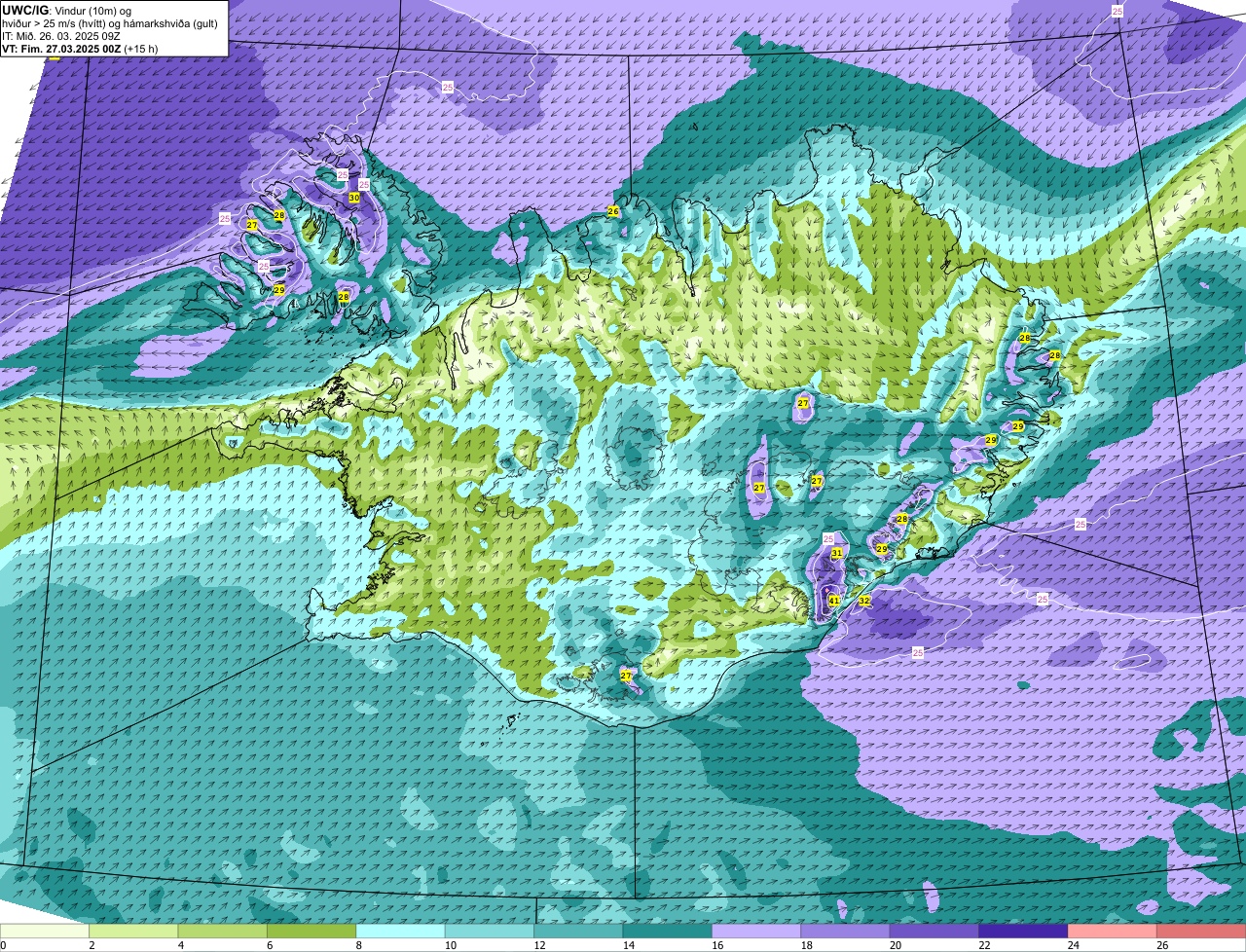Image resolution: width=1246 pixels, height=952 pixels.
Task: Click the 0–2 m/s pale yellow legend swatch
Action: (x=45, y=931)
